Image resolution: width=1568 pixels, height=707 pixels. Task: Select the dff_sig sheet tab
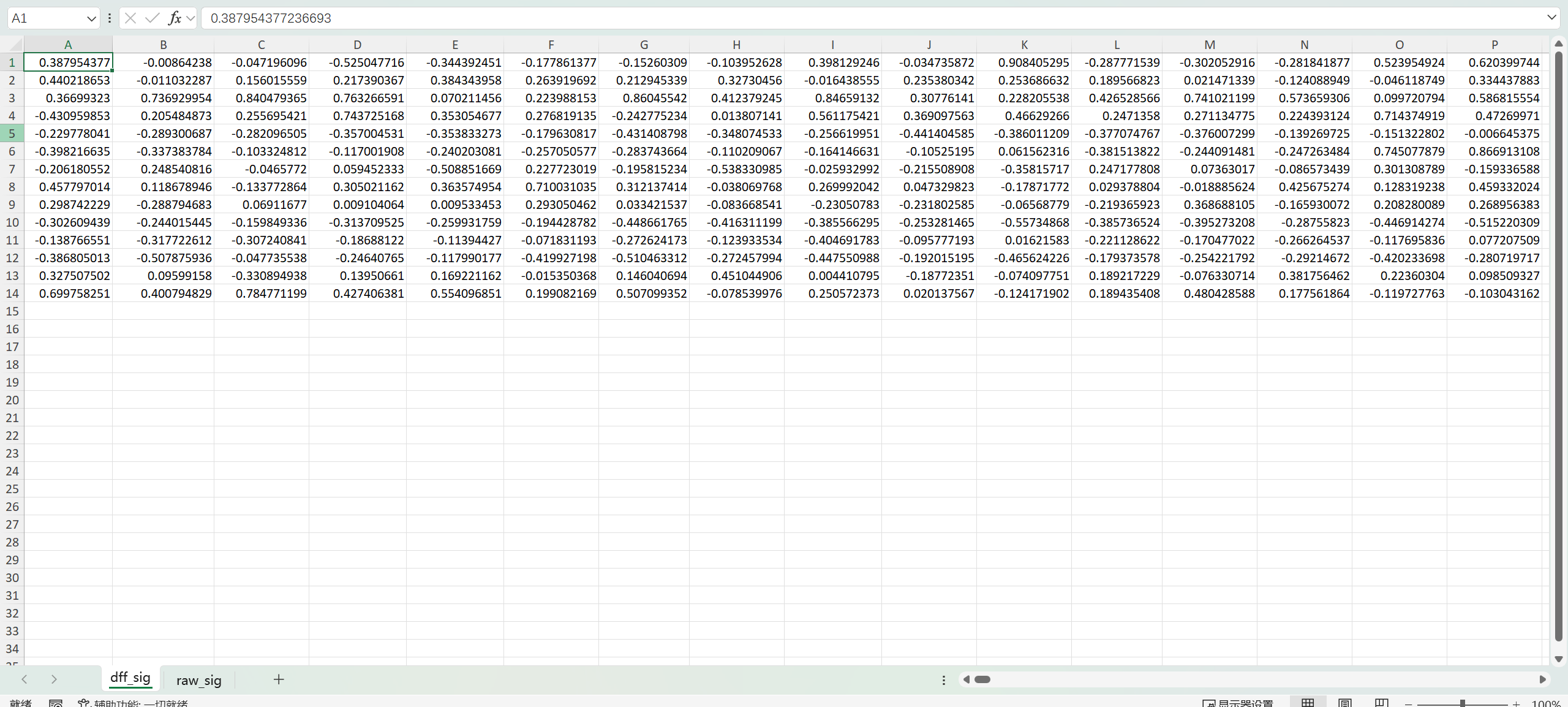130,678
